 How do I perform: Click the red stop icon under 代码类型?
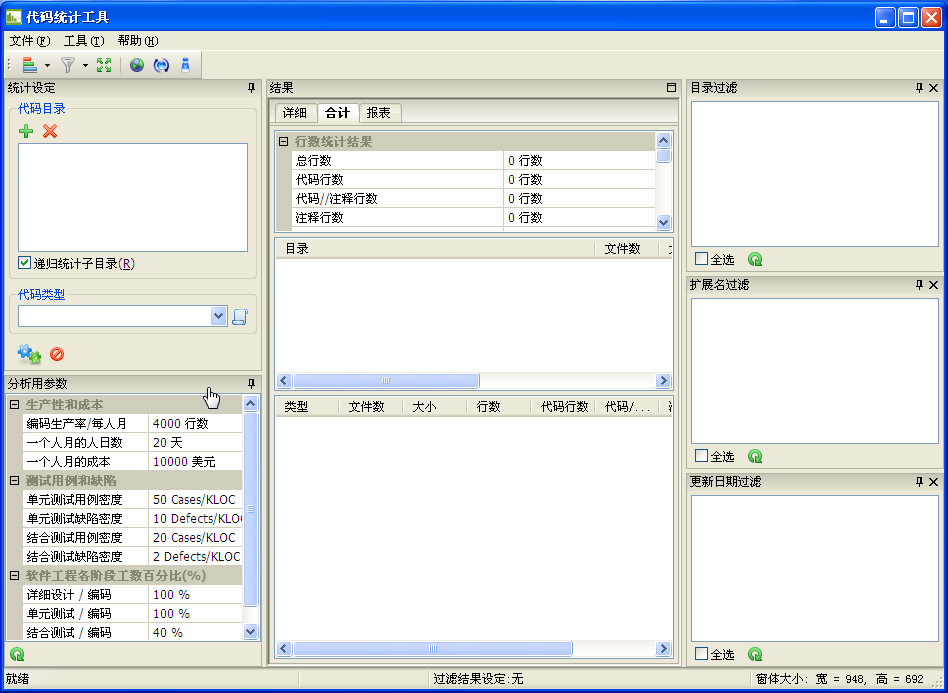tap(57, 354)
